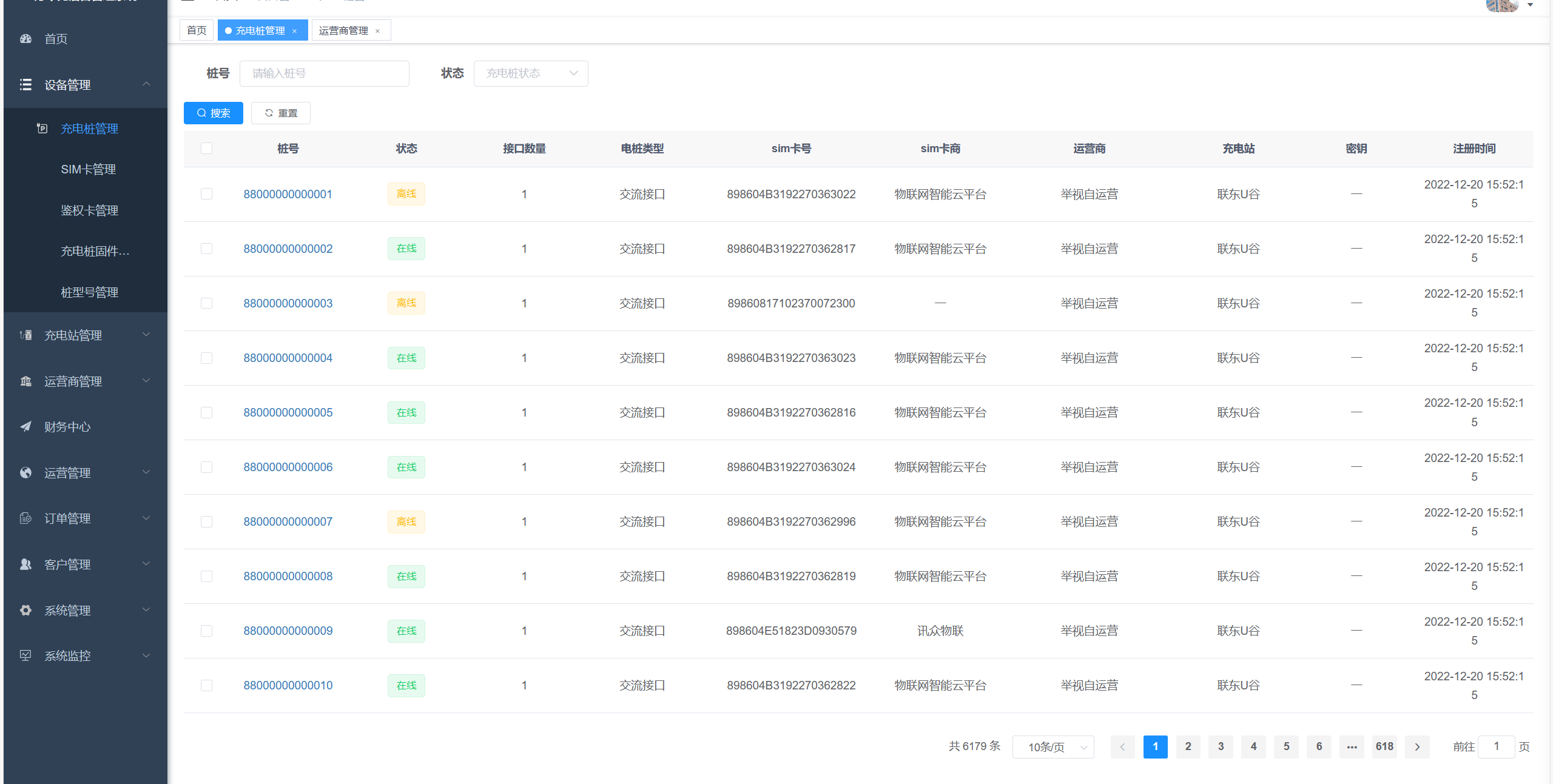Open pile link 88000000000001
The image size is (1553, 784).
[288, 194]
